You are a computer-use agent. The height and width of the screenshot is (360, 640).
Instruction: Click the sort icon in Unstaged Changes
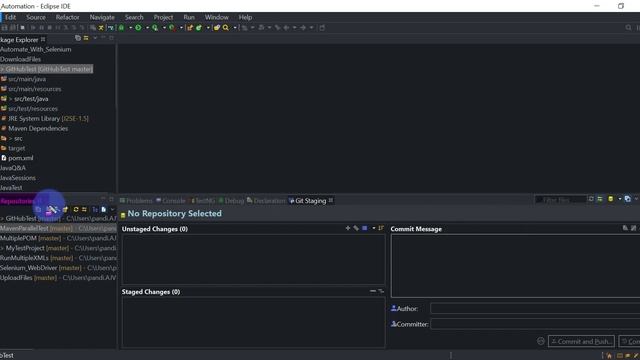381,228
